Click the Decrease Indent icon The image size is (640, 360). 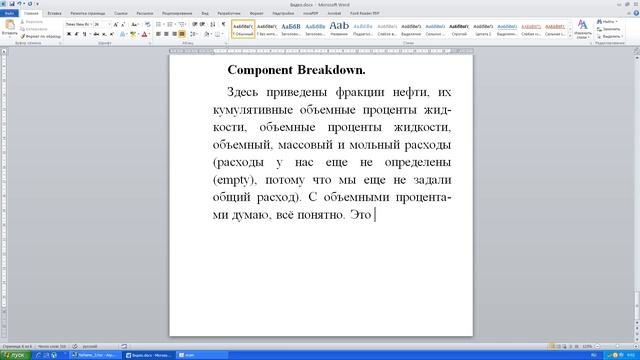click(x=194, y=24)
